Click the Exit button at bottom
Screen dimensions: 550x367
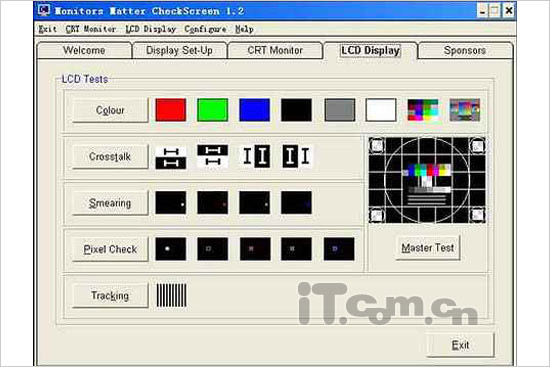click(x=460, y=345)
